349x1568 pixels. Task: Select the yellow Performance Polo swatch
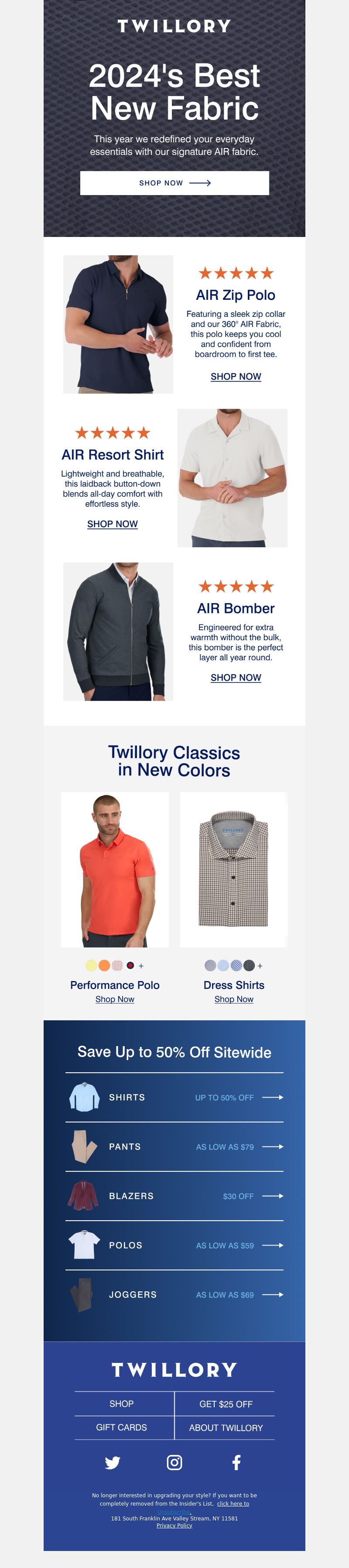coord(91,965)
